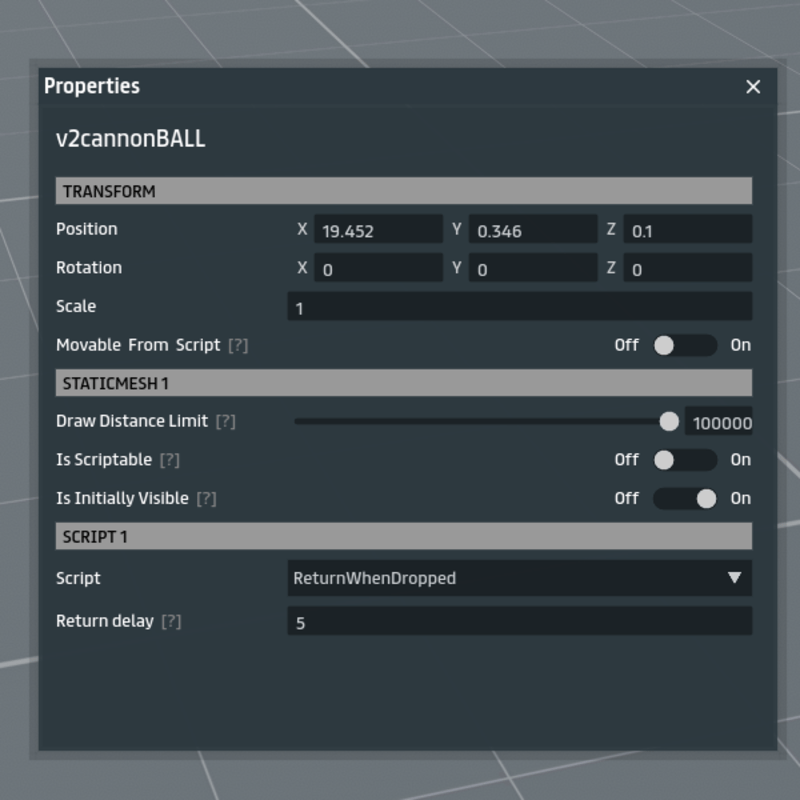Click the Script dropdown arrow
Screen dimensions: 800x800
click(734, 578)
